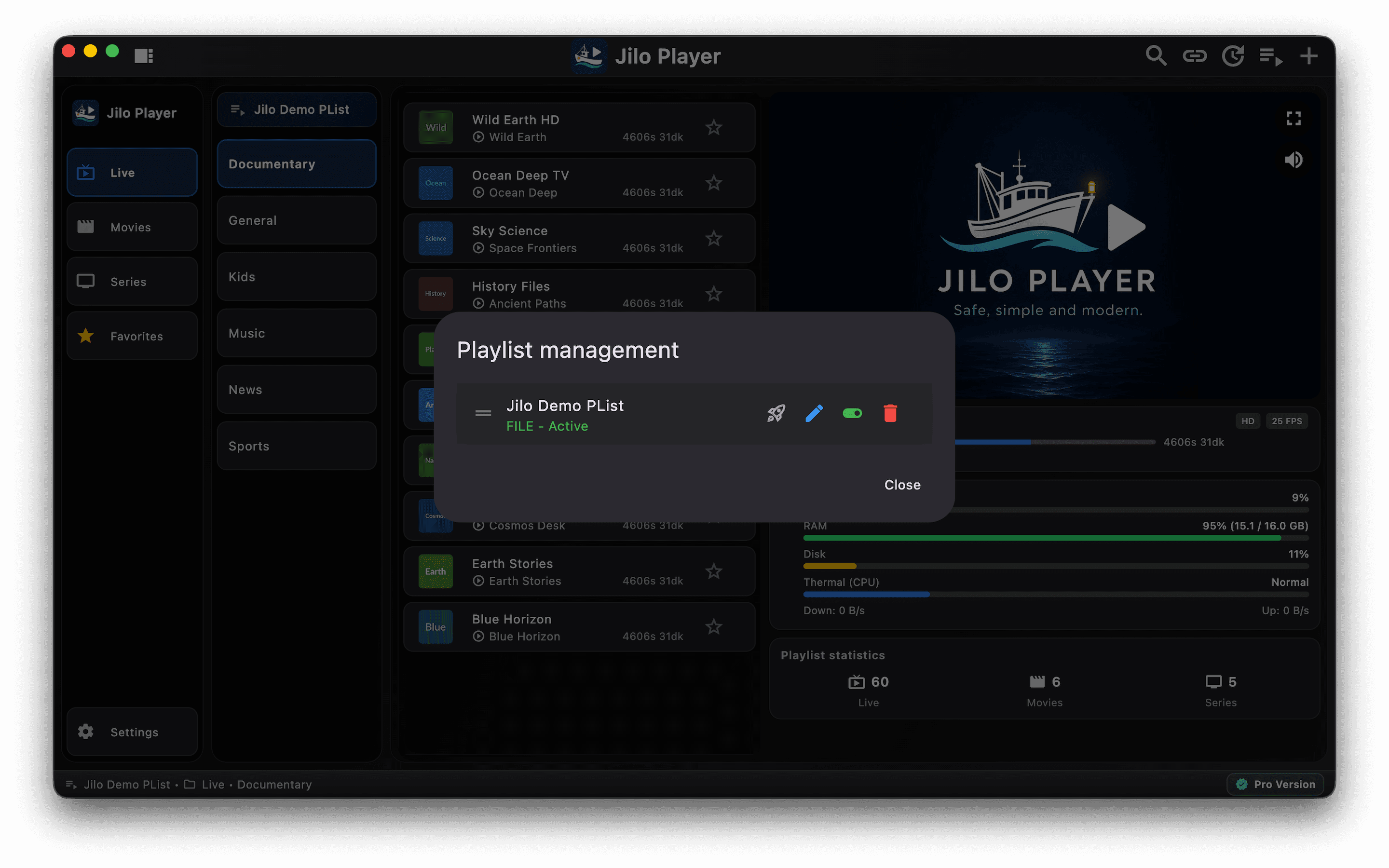Click the Ocean Deep TV channel logo

[x=436, y=183]
